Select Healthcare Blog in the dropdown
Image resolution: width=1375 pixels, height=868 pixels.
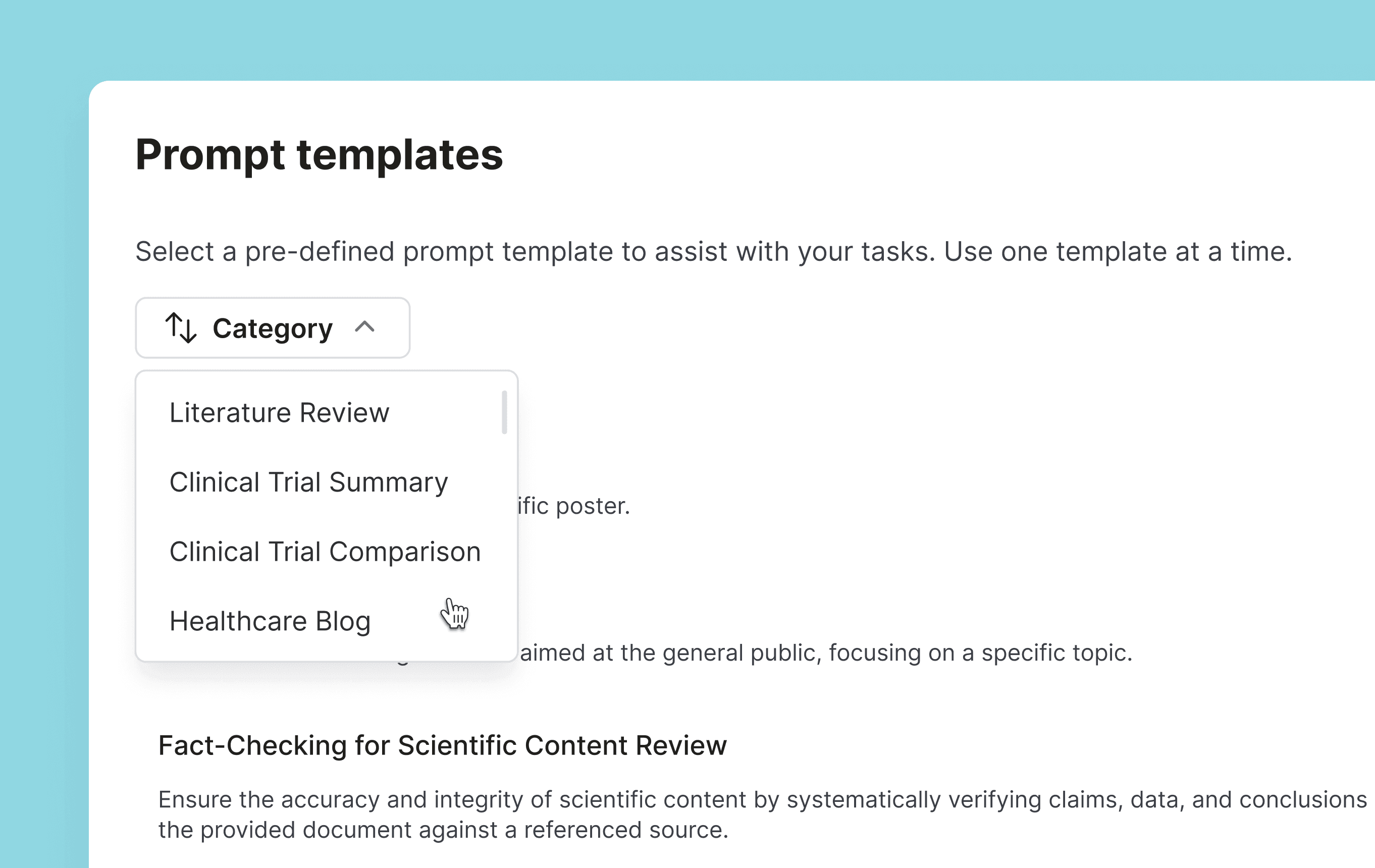click(x=270, y=621)
